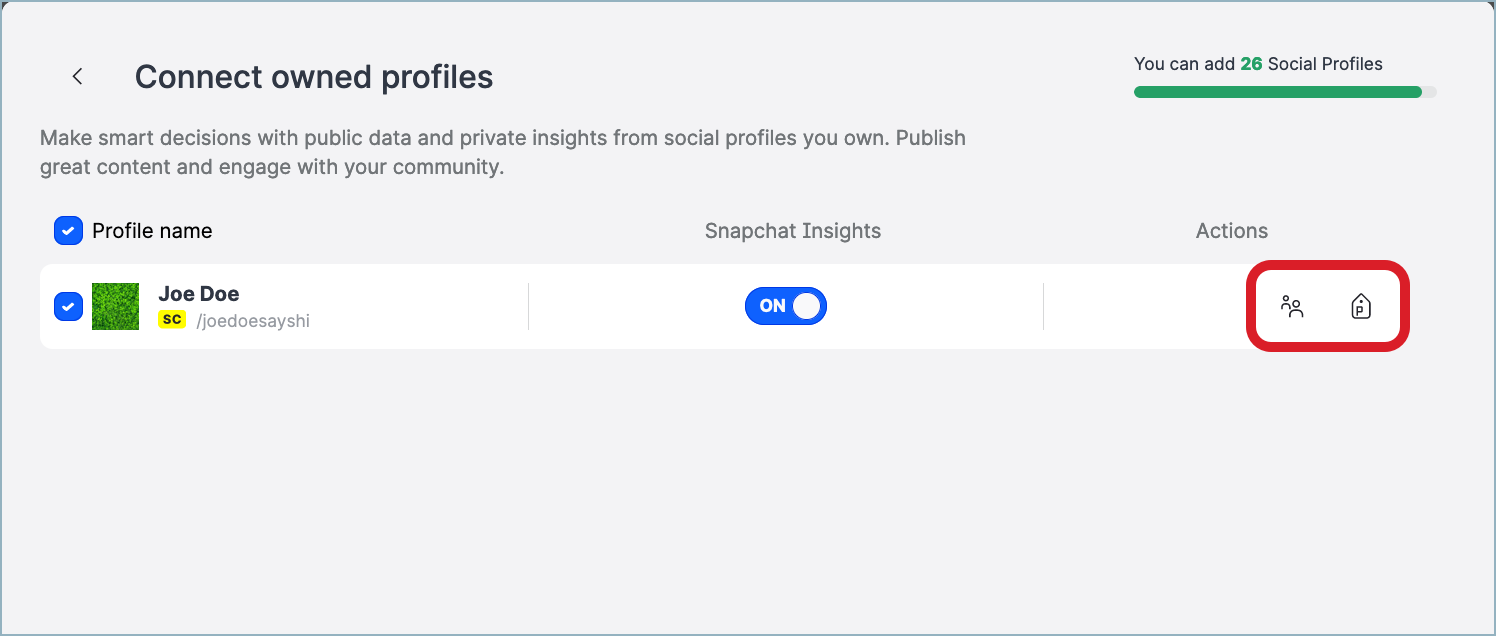The height and width of the screenshot is (636, 1496).
Task: Click Joe Doe's green avatar thumbnail
Action: [x=115, y=306]
